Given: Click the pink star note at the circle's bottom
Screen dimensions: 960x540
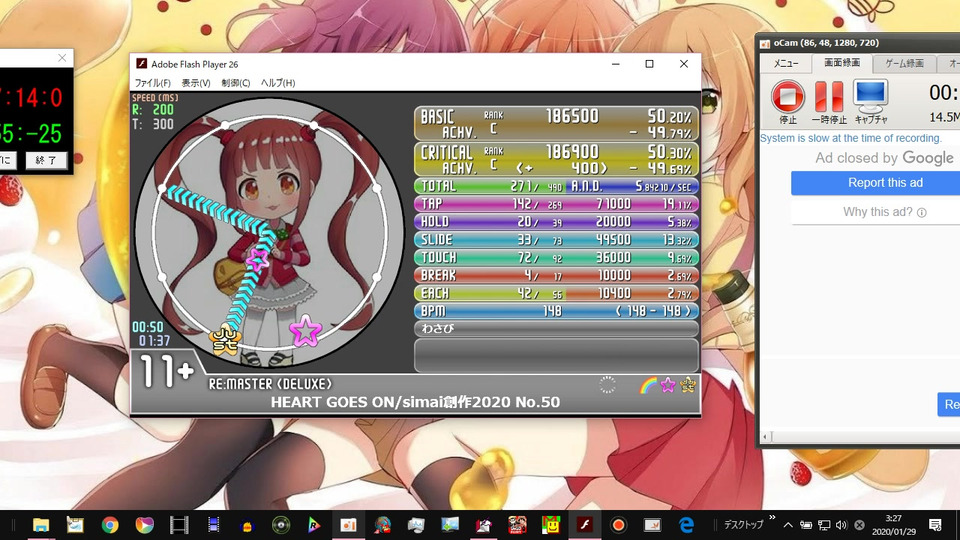Looking at the screenshot, I should [305, 331].
